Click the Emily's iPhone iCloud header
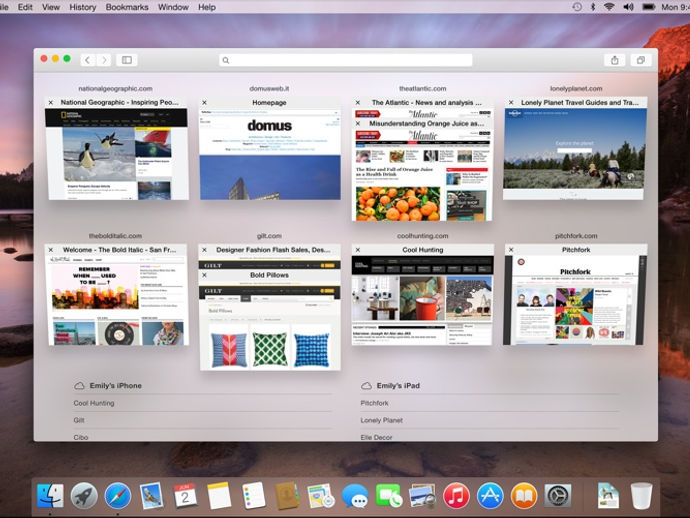 (x=108, y=386)
